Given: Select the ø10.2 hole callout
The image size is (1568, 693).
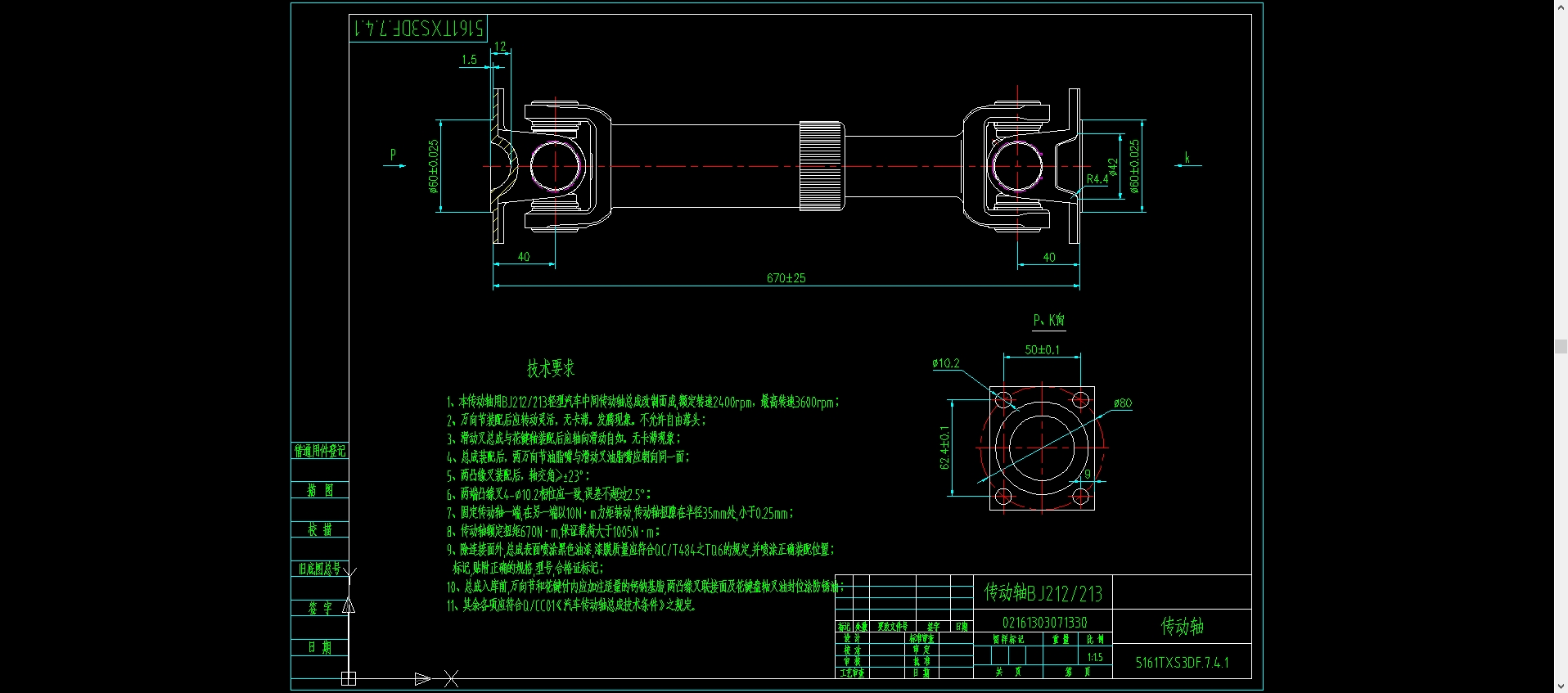Looking at the screenshot, I should pyautogui.click(x=946, y=363).
